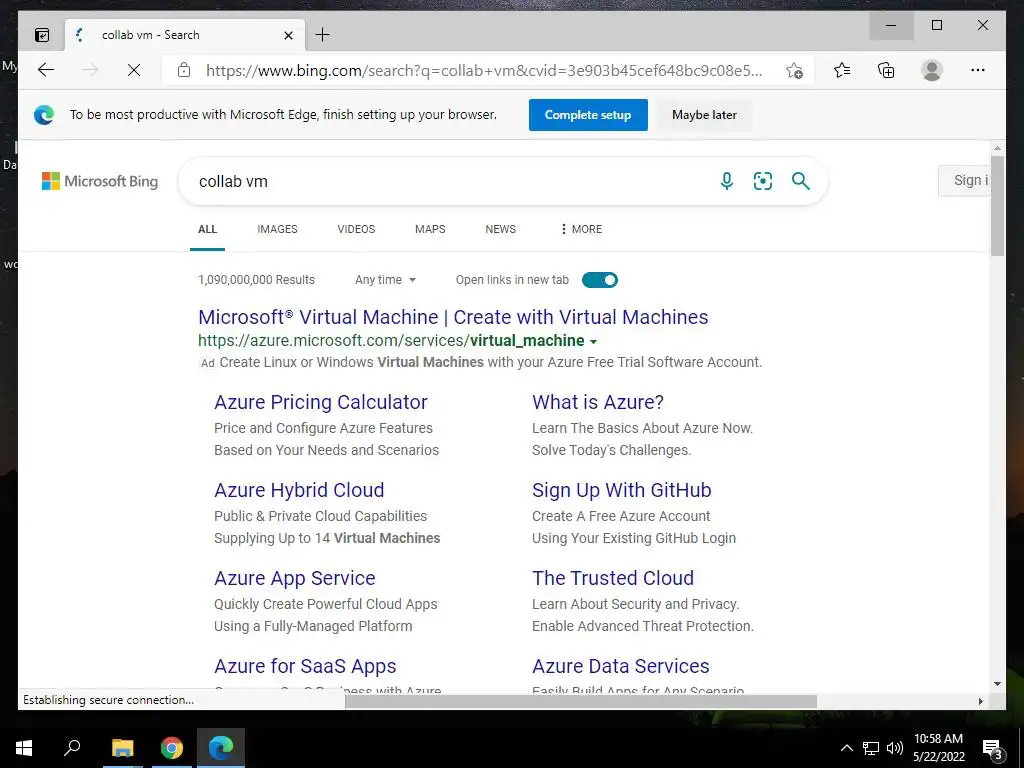The height and width of the screenshot is (768, 1024).
Task: Stop loading the page
Action: [134, 70]
